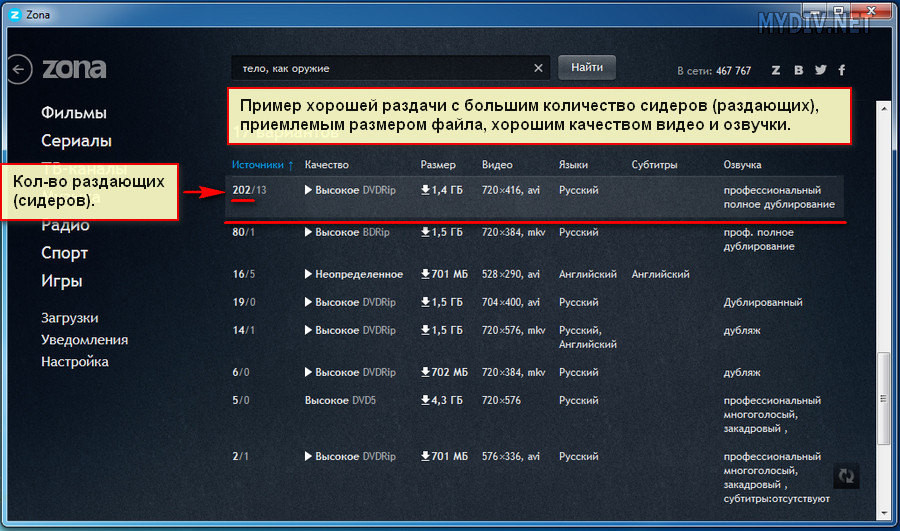Click the проф. полное дублирование cell

759,239
